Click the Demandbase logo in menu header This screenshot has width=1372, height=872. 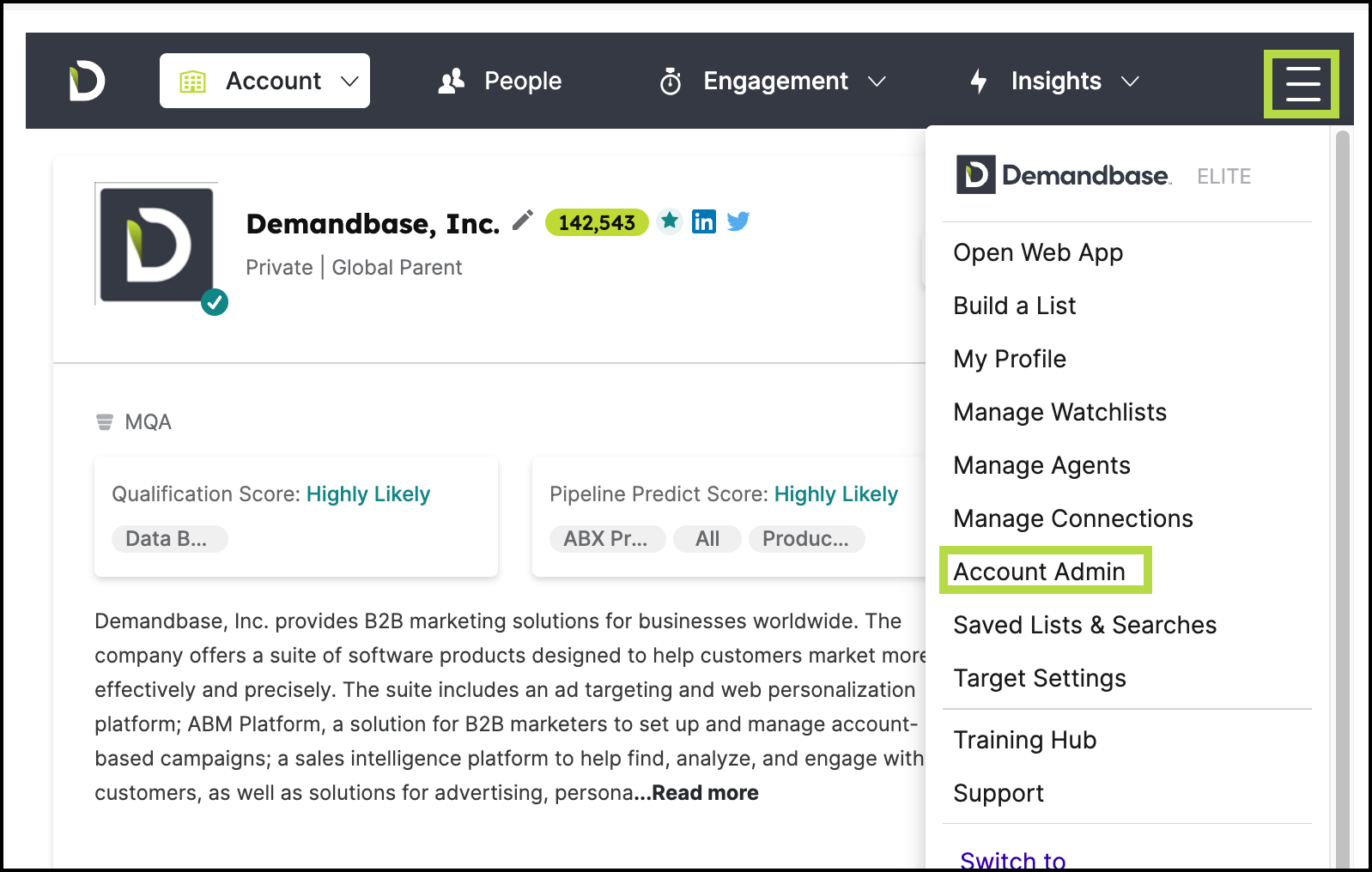pyautogui.click(x=1064, y=175)
